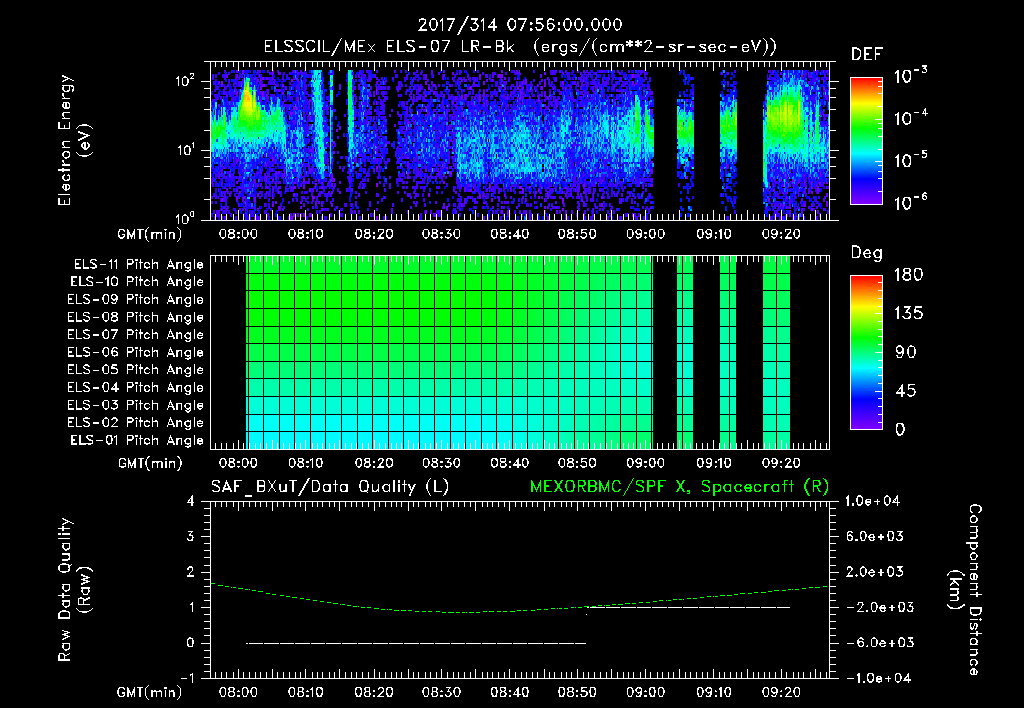Click the 09:20 tick under pitch angle panel

pyautogui.click(x=781, y=463)
